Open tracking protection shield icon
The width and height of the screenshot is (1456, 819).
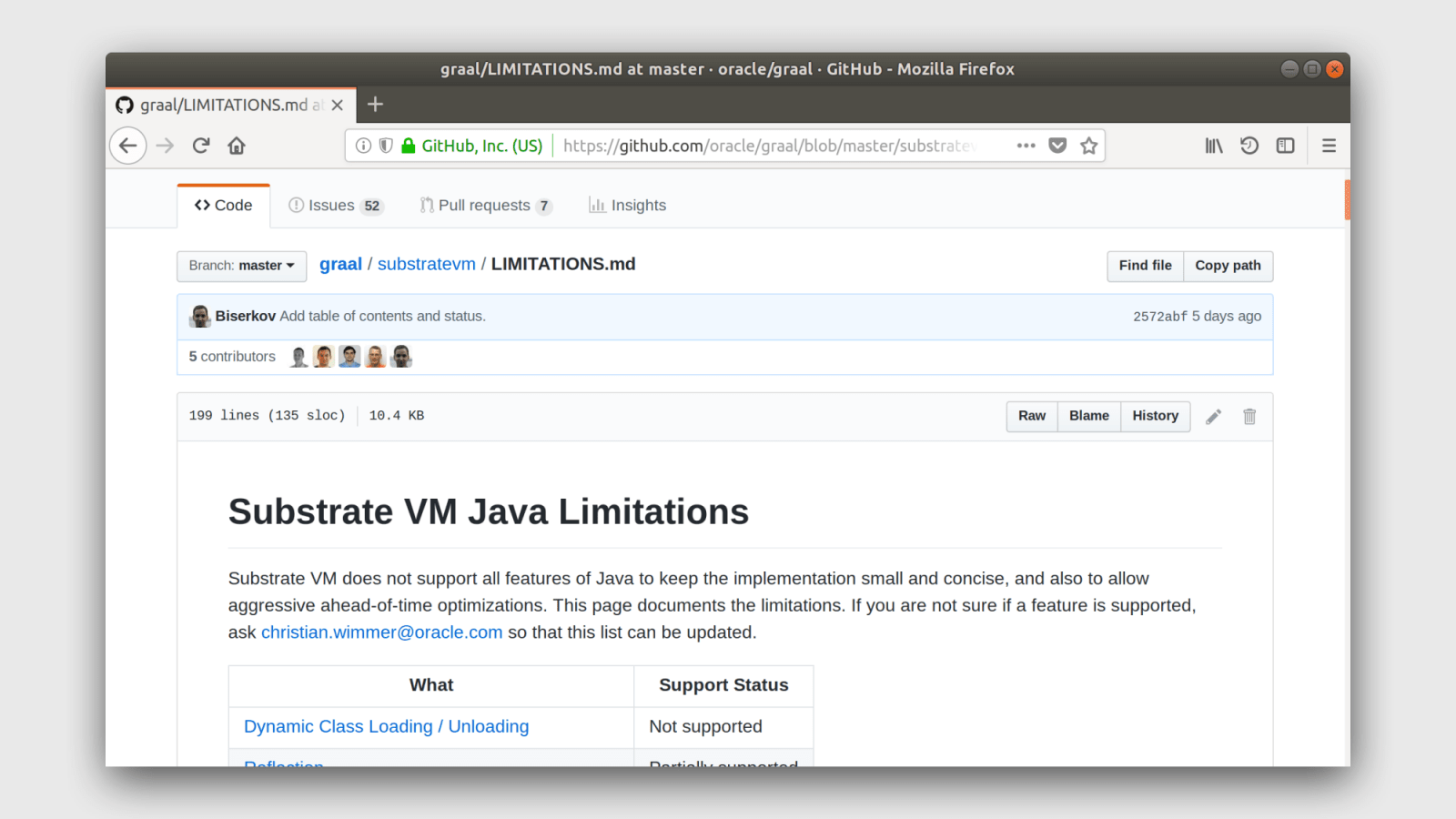(x=386, y=146)
